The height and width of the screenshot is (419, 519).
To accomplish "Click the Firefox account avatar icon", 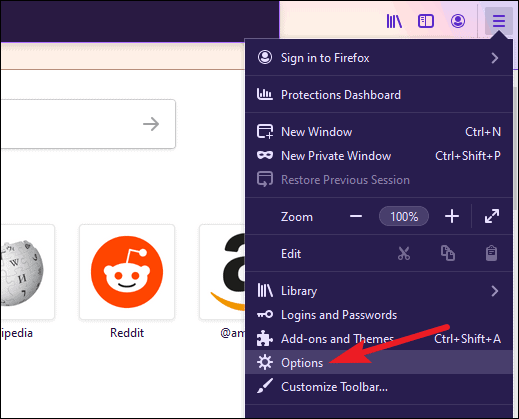I will (458, 21).
